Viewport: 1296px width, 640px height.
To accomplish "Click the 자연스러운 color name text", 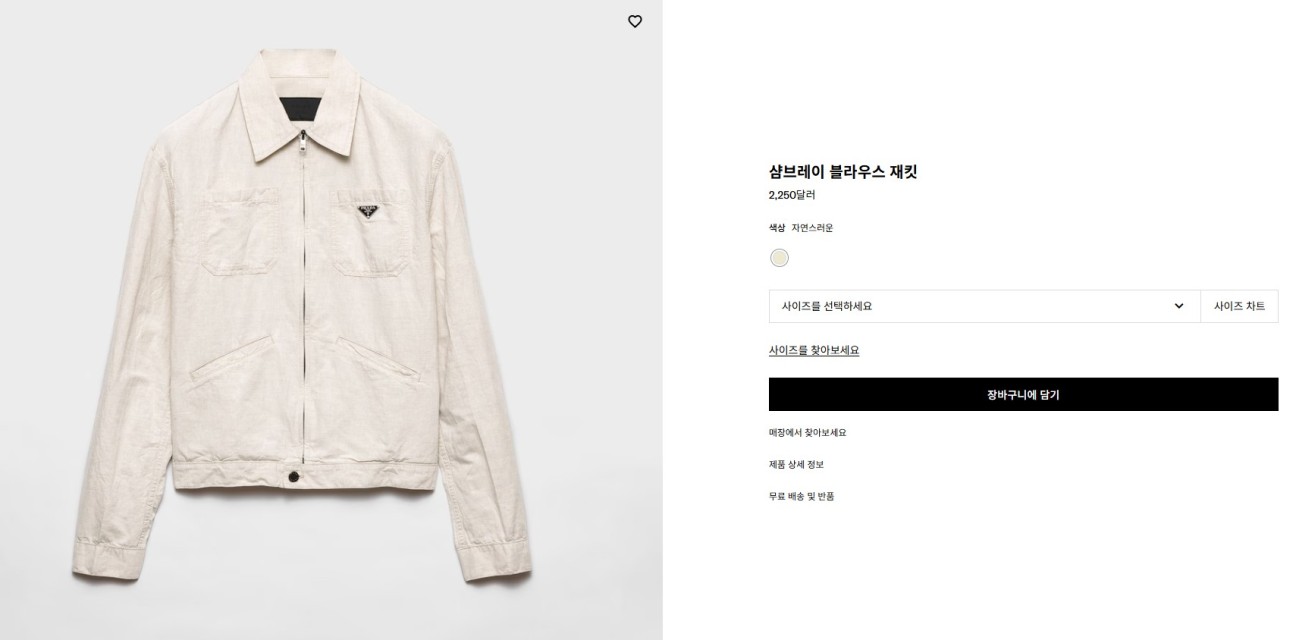I will click(x=812, y=228).
